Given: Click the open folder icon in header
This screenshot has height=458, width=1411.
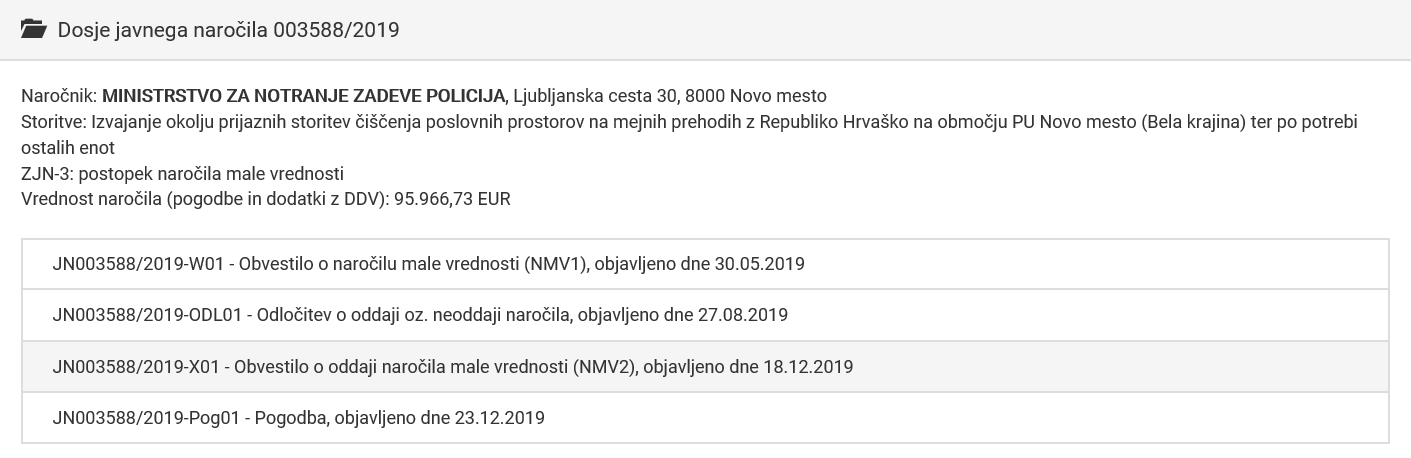Looking at the screenshot, I should click(x=34, y=30).
